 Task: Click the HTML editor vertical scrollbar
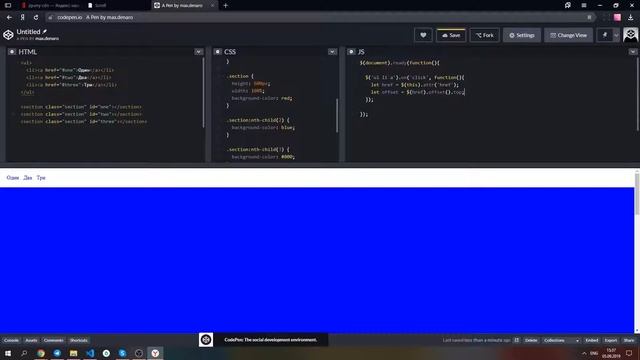tap(203, 92)
